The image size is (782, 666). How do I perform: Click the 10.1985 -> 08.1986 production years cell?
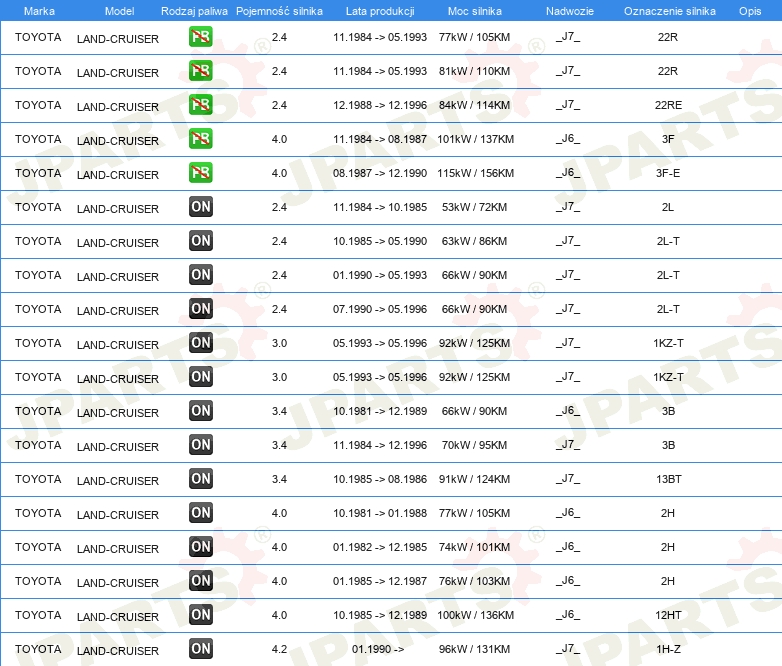click(380, 479)
